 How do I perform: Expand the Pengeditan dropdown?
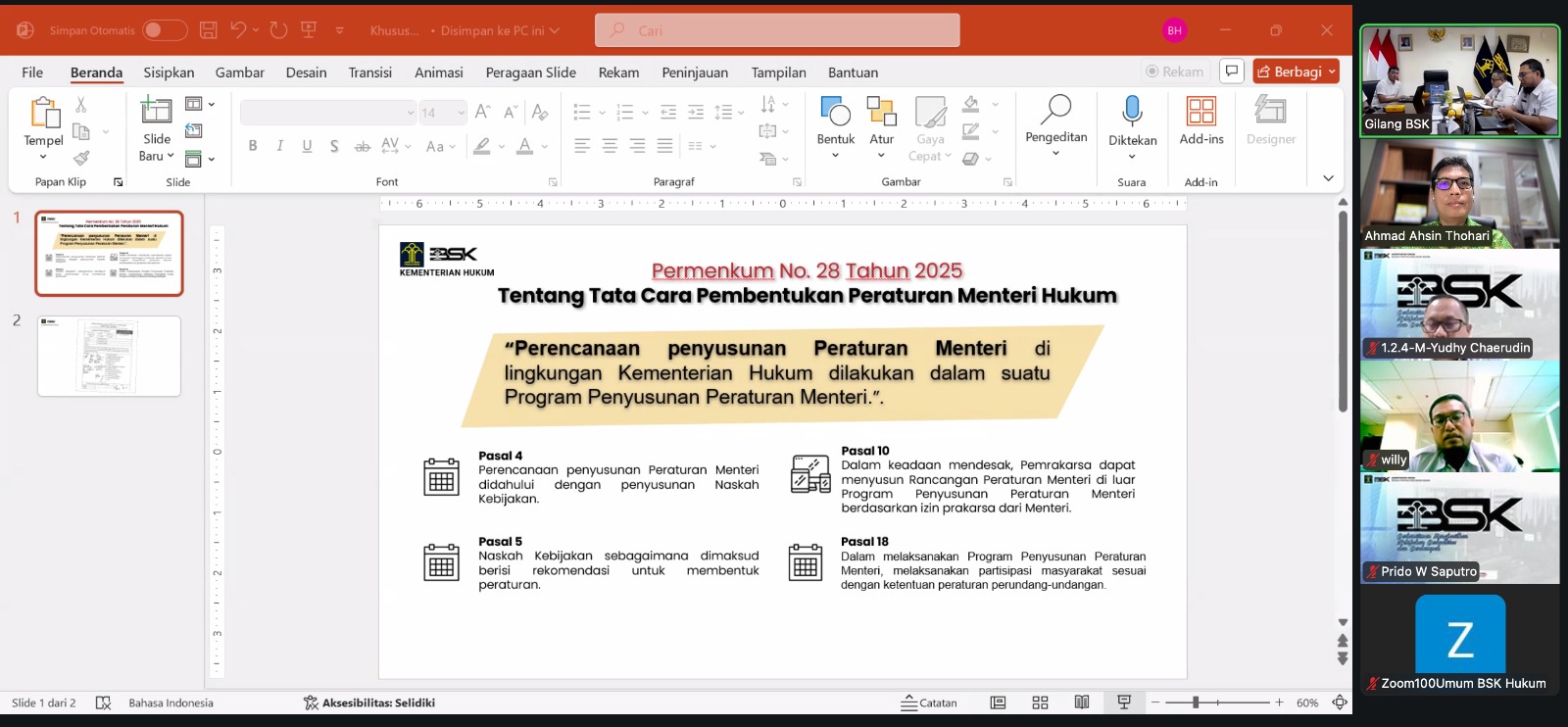pyautogui.click(x=1055, y=153)
